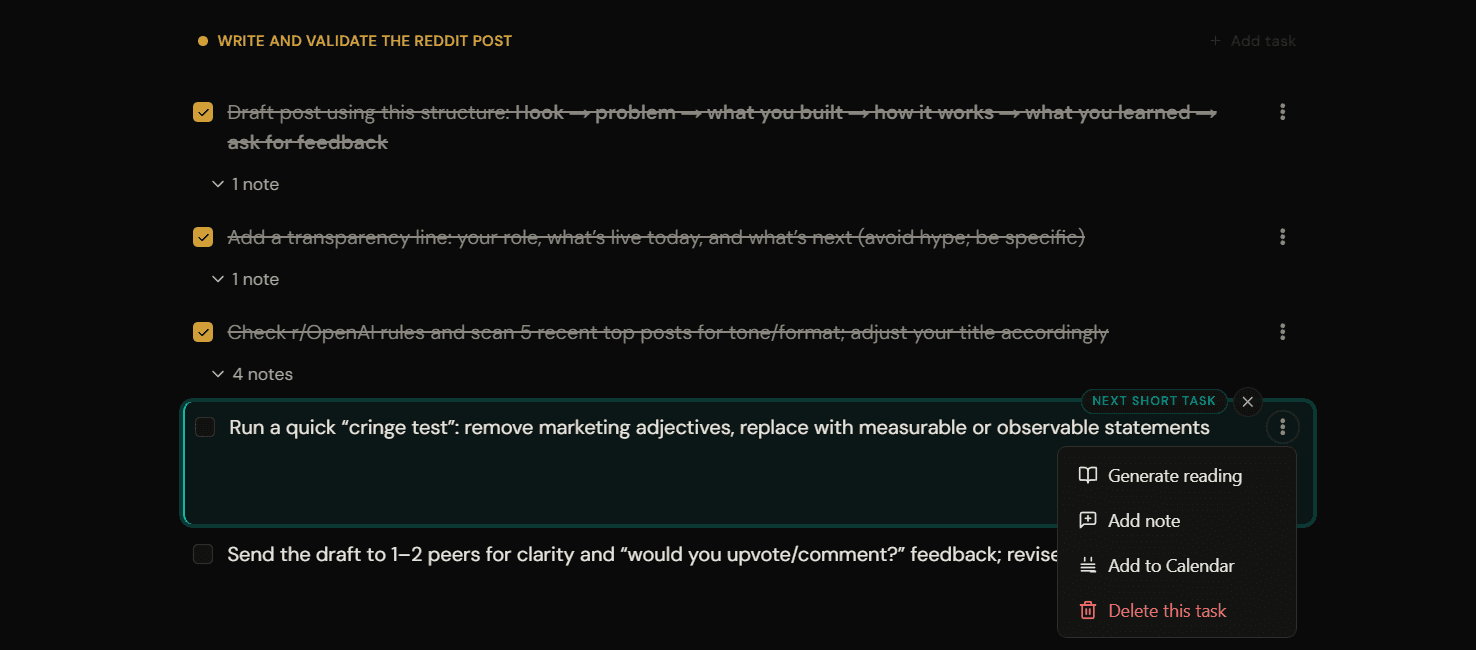Select the Add to Calendar calendar icon
Viewport: 1476px width, 650px height.
(1087, 565)
